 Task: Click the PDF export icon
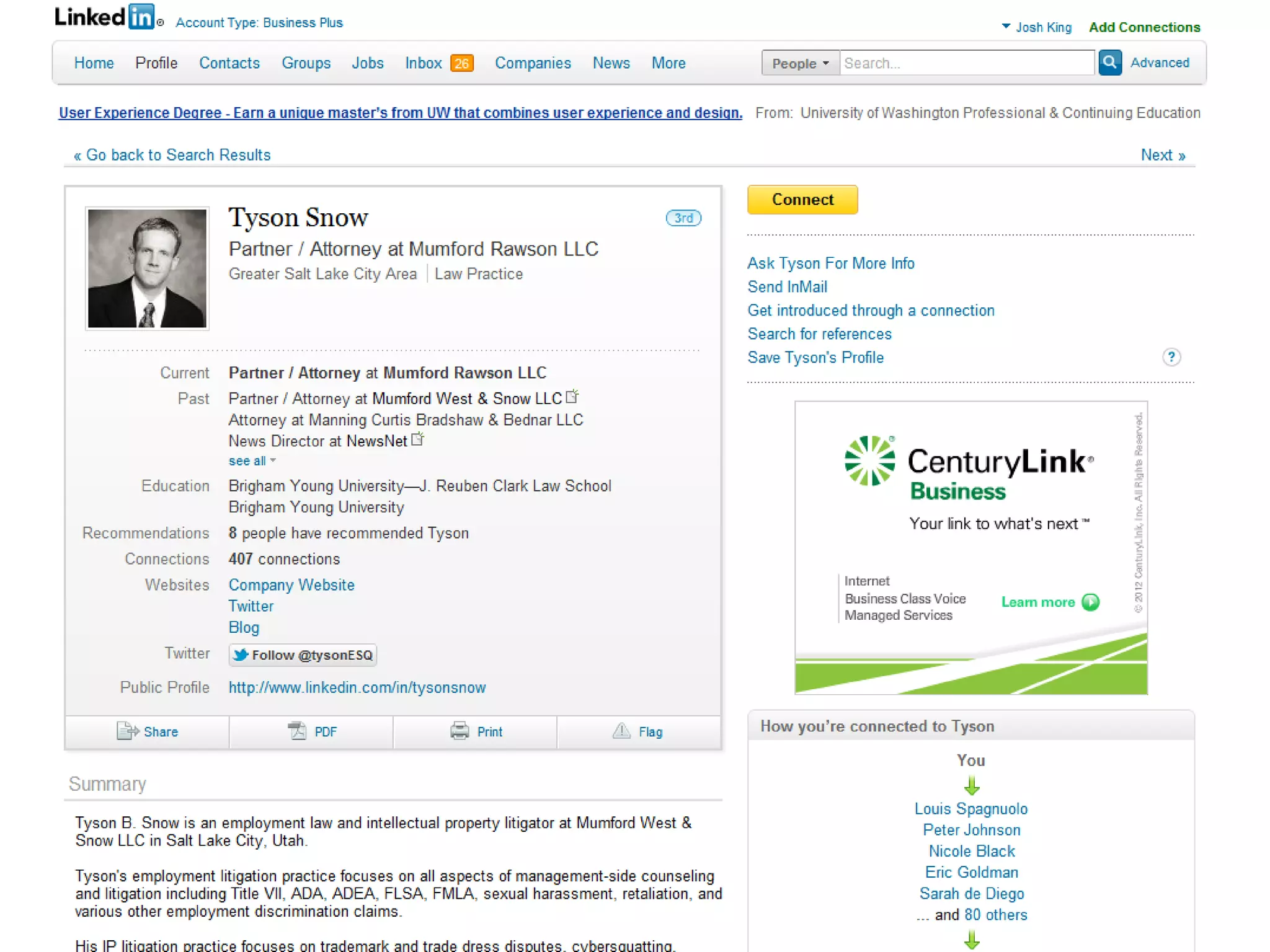click(x=298, y=731)
